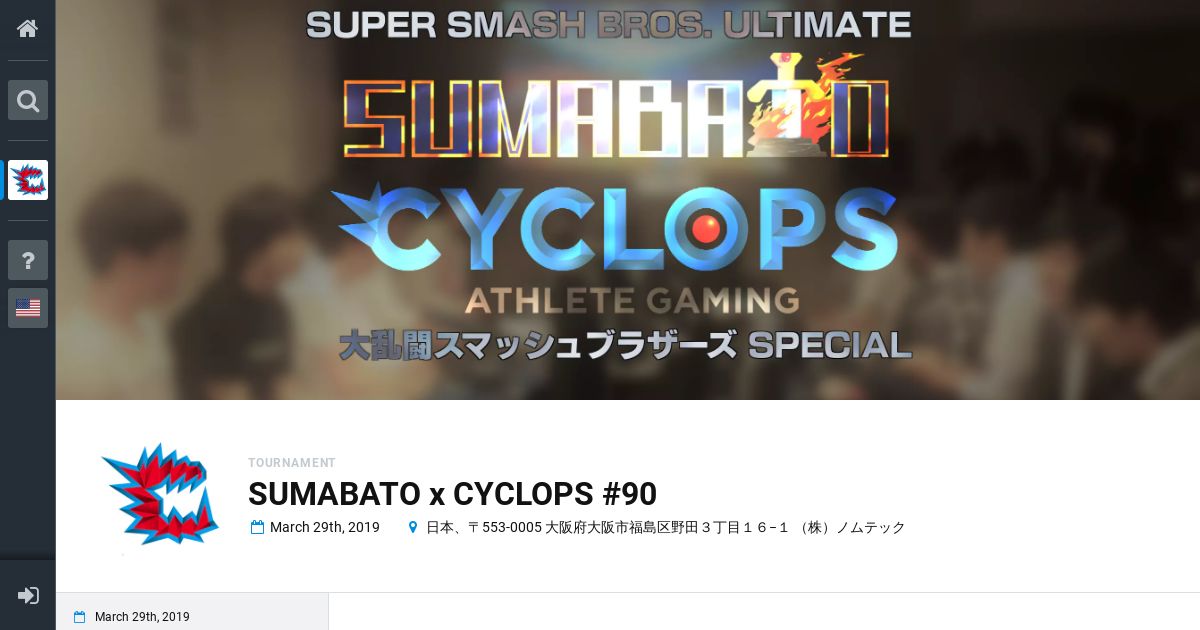Viewport: 1200px width, 630px height.
Task: Click the location pin icon next to the address
Action: pos(412,527)
